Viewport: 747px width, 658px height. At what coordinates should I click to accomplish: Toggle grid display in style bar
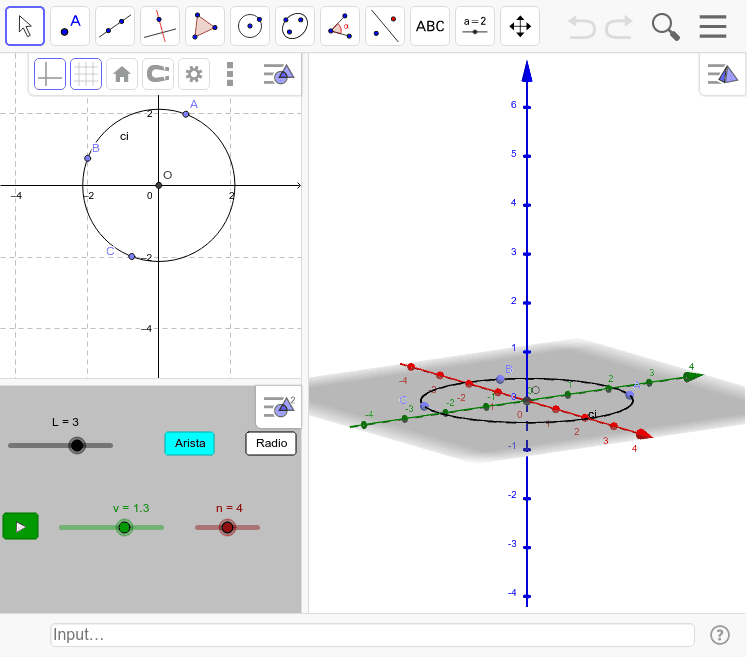point(86,74)
